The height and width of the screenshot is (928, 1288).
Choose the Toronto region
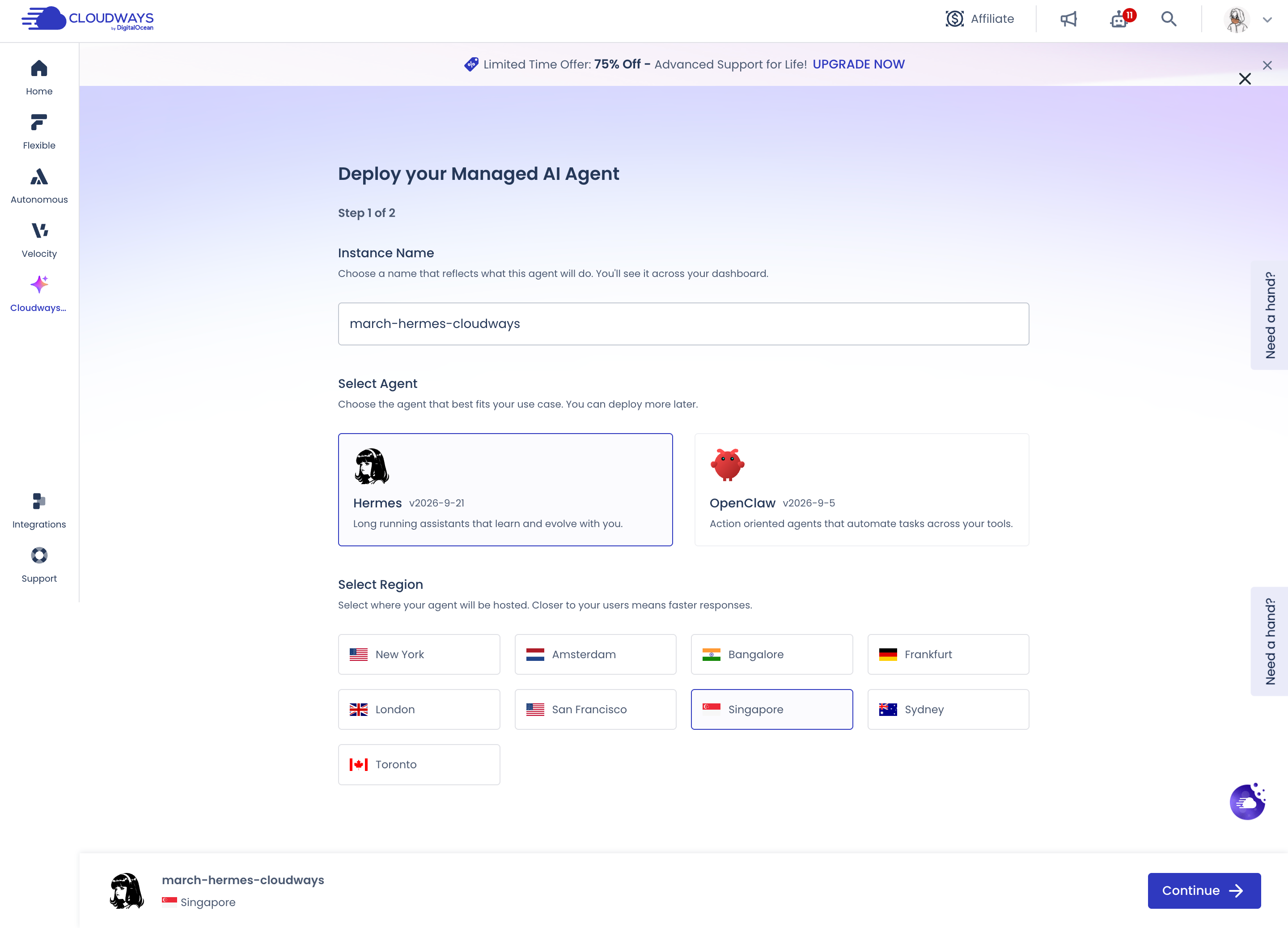click(419, 764)
